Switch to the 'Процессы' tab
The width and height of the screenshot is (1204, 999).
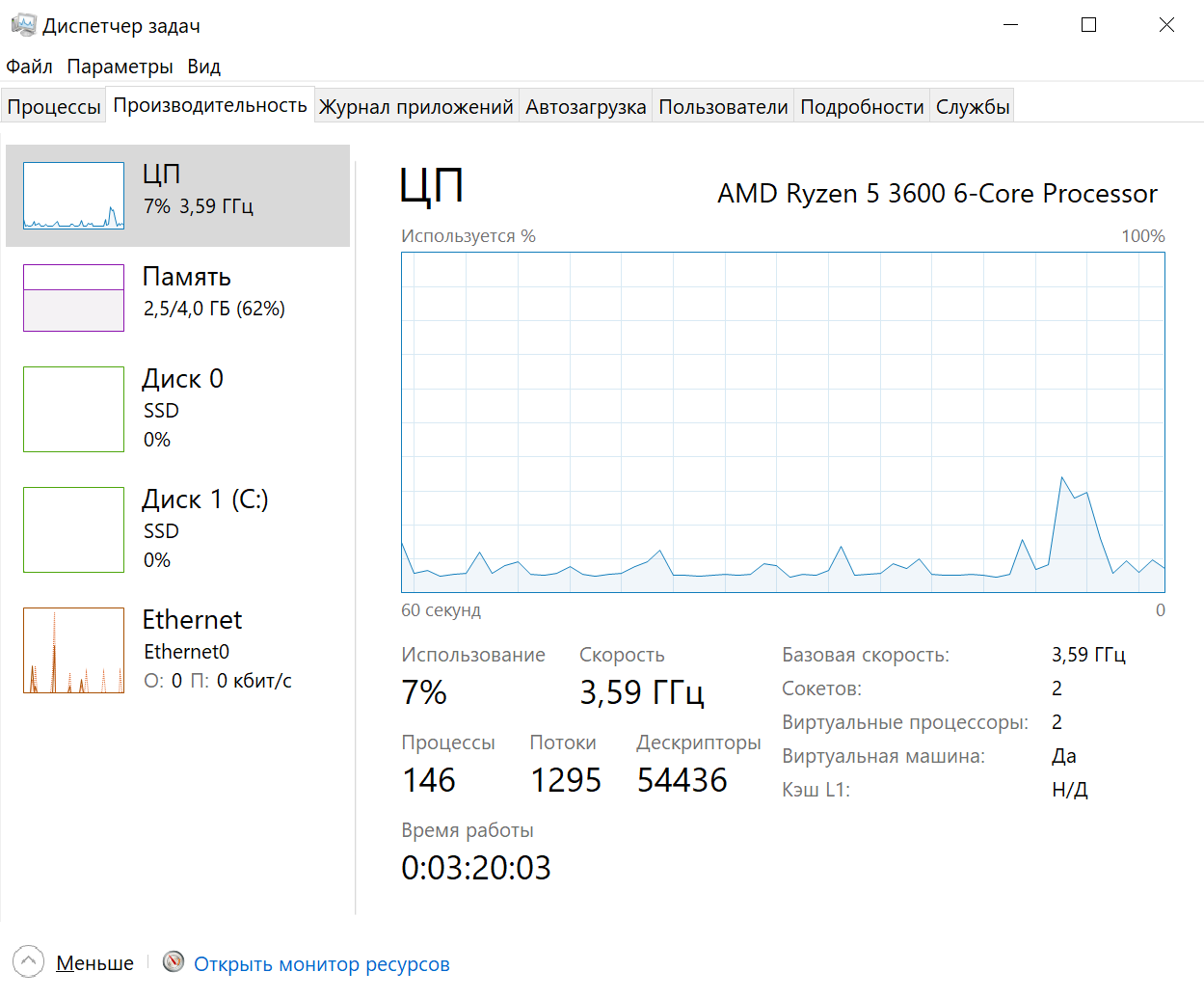coord(54,107)
